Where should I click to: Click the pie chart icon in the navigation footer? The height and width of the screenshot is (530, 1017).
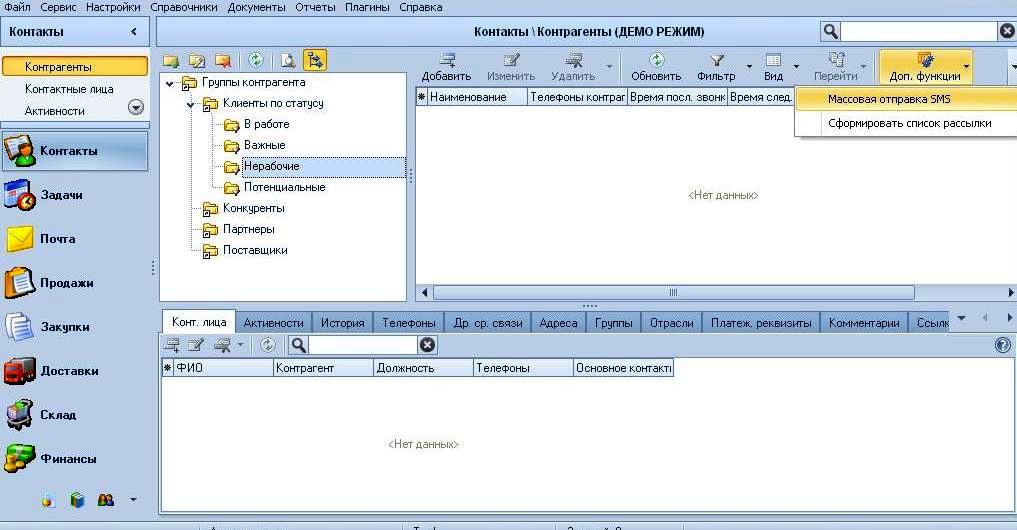coord(48,500)
